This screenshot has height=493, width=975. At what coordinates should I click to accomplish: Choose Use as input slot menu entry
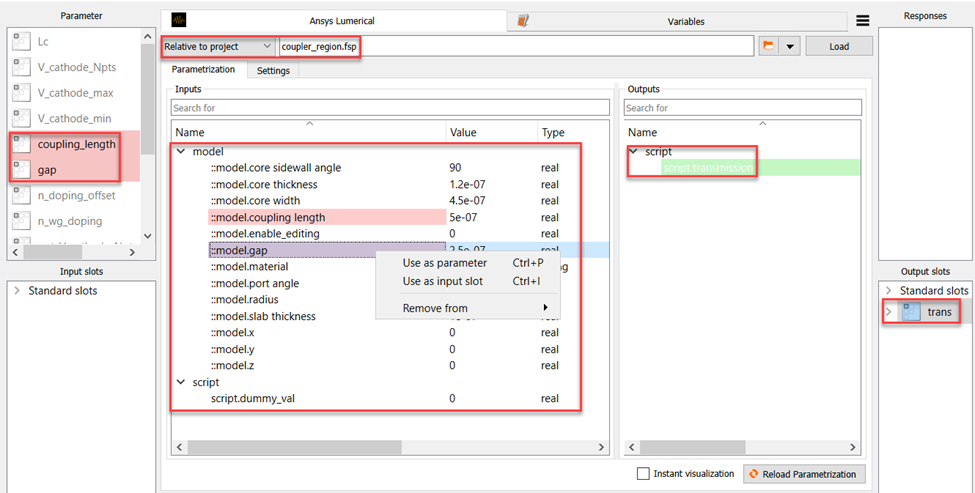coord(468,281)
